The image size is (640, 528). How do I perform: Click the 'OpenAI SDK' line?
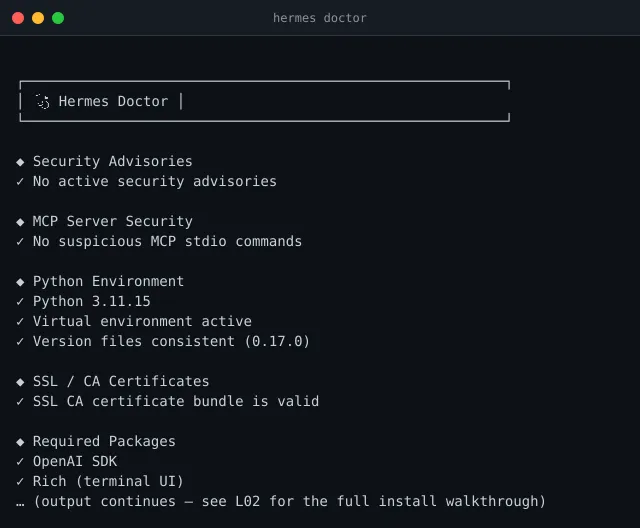[x=75, y=461]
